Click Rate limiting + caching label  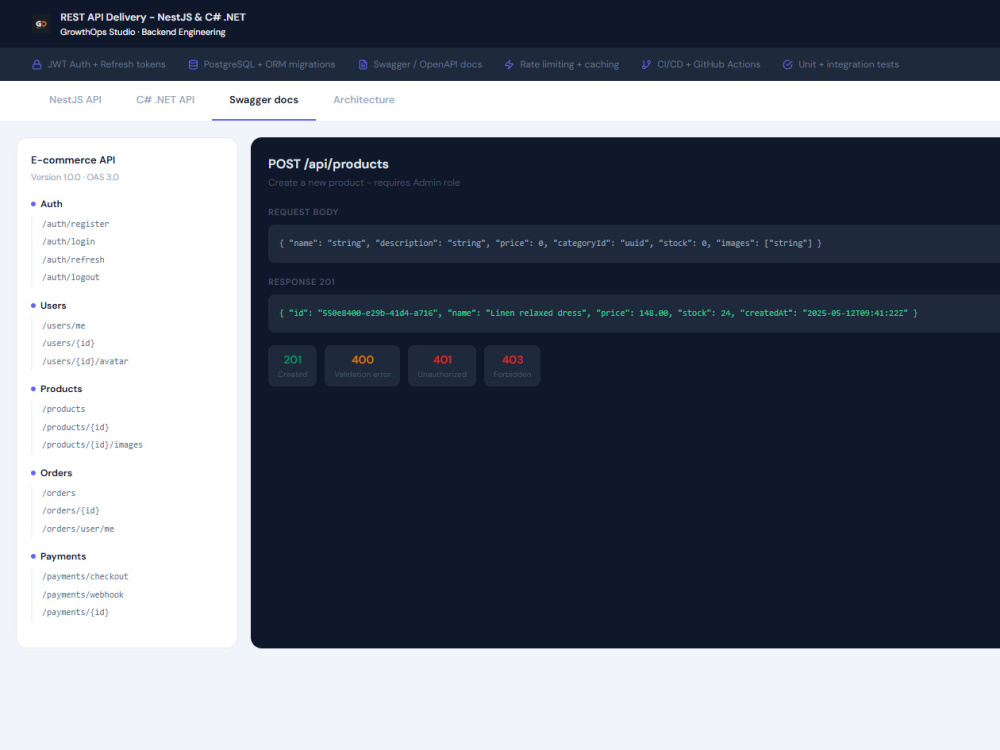tap(569, 64)
